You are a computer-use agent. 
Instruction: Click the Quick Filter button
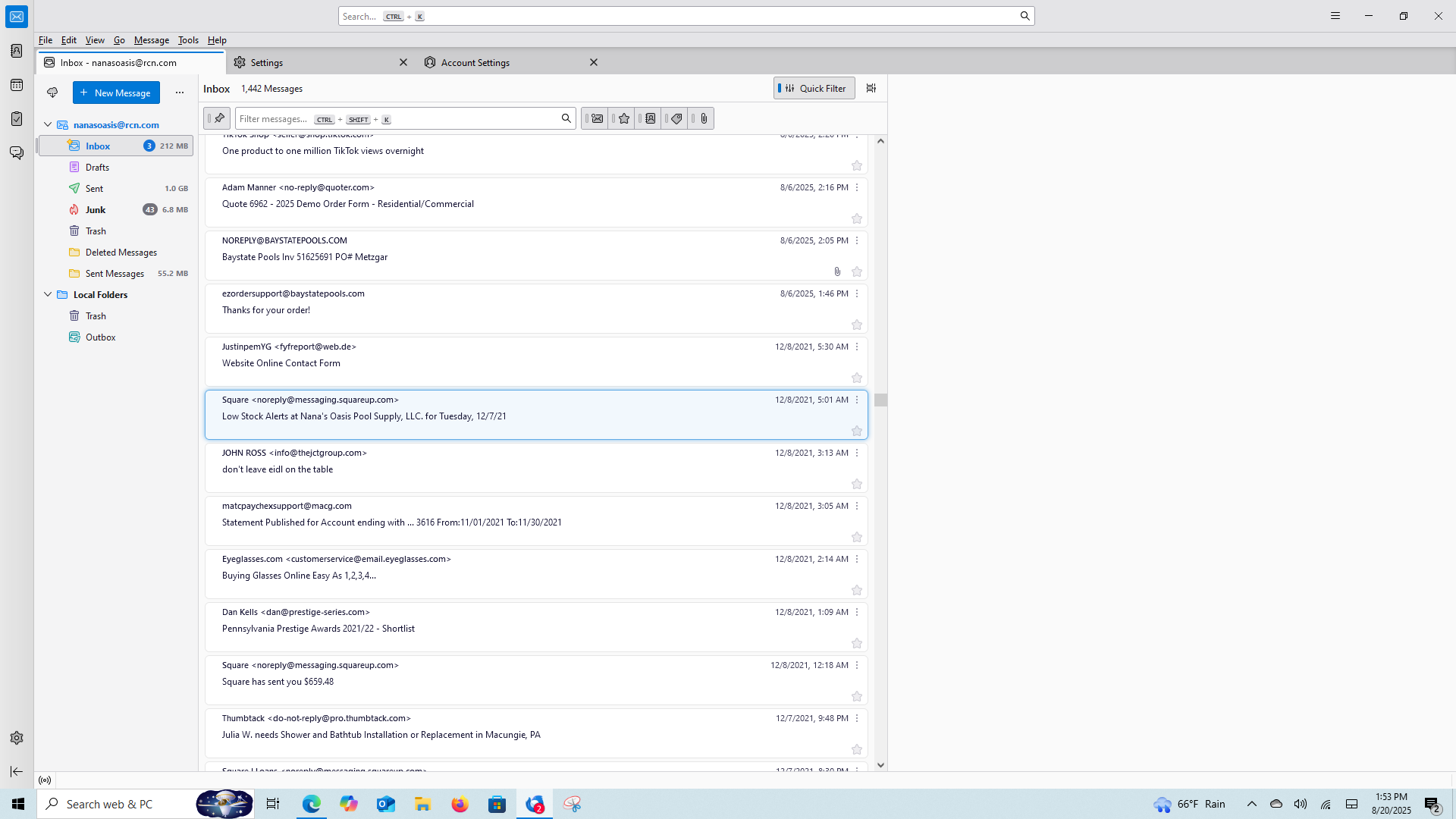click(814, 89)
